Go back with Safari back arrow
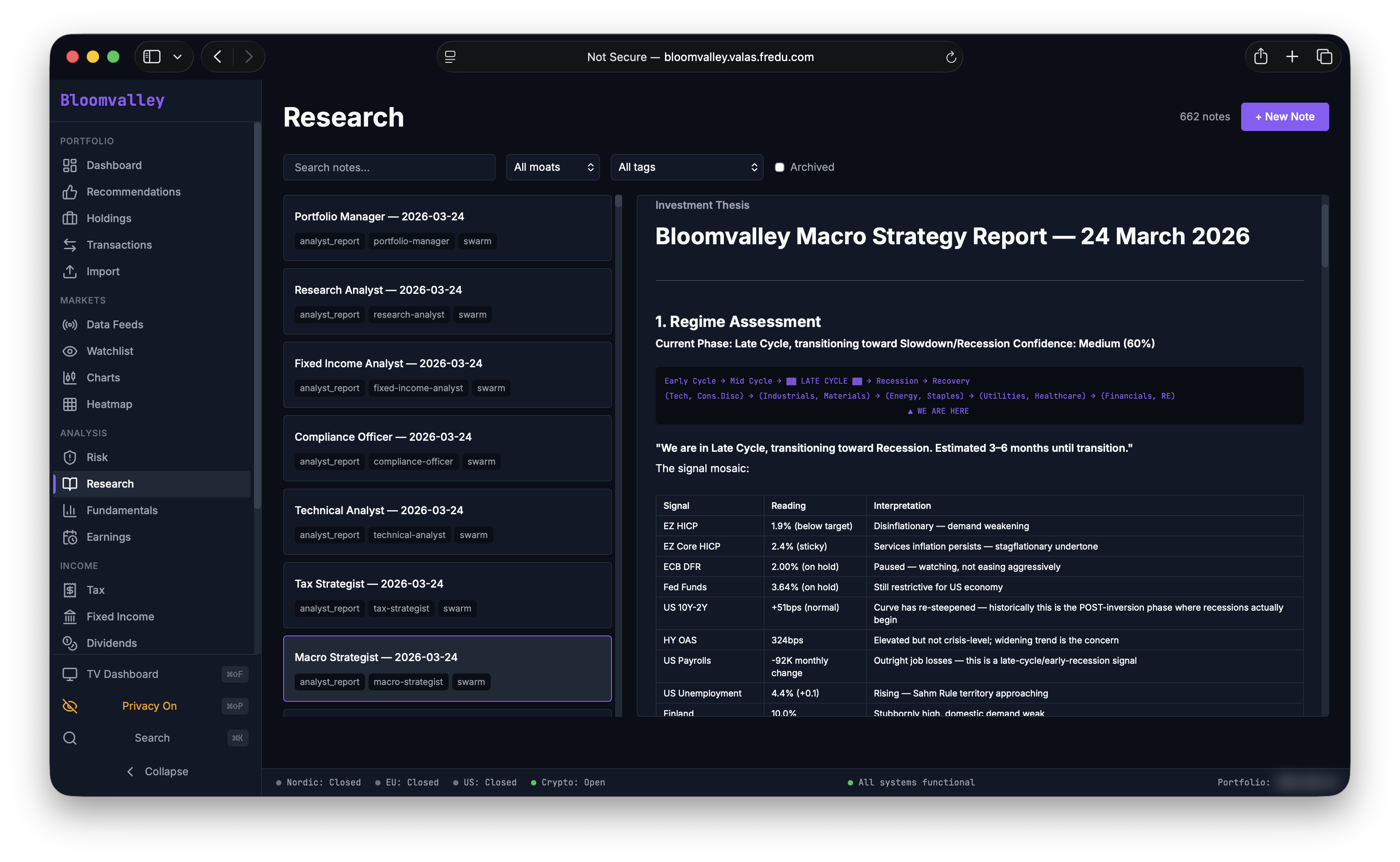Screen dimensions: 1400x862 click(218, 57)
